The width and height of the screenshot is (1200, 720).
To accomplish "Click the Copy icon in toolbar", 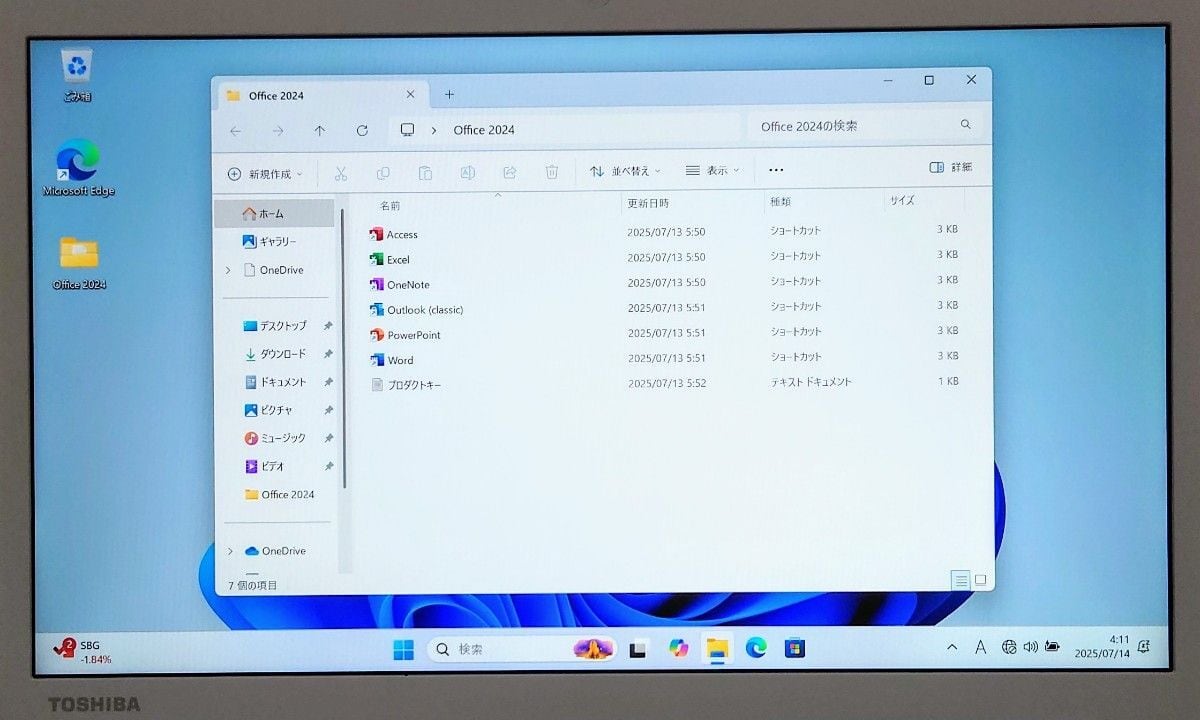I will coord(383,173).
